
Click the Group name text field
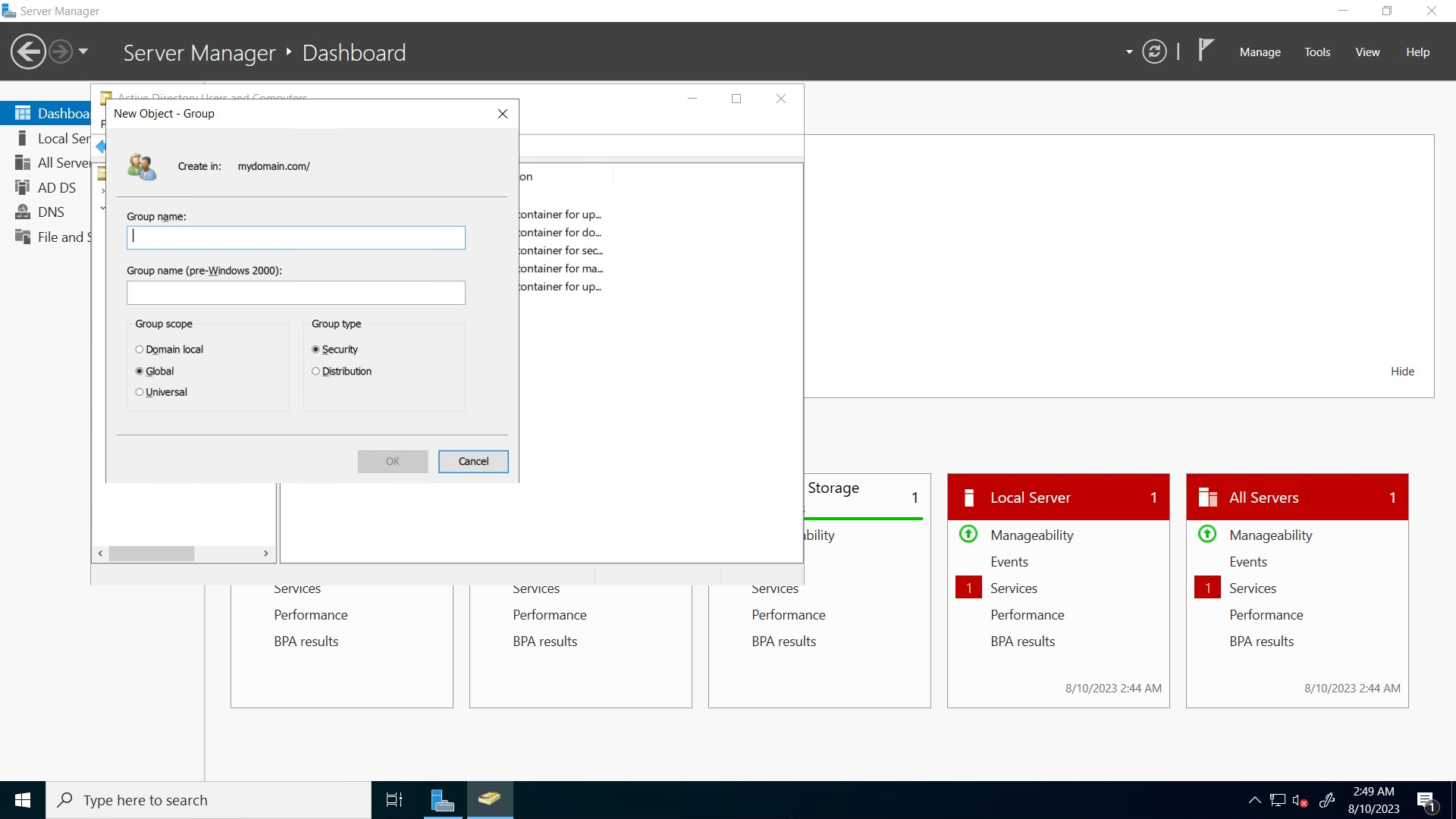tap(296, 237)
